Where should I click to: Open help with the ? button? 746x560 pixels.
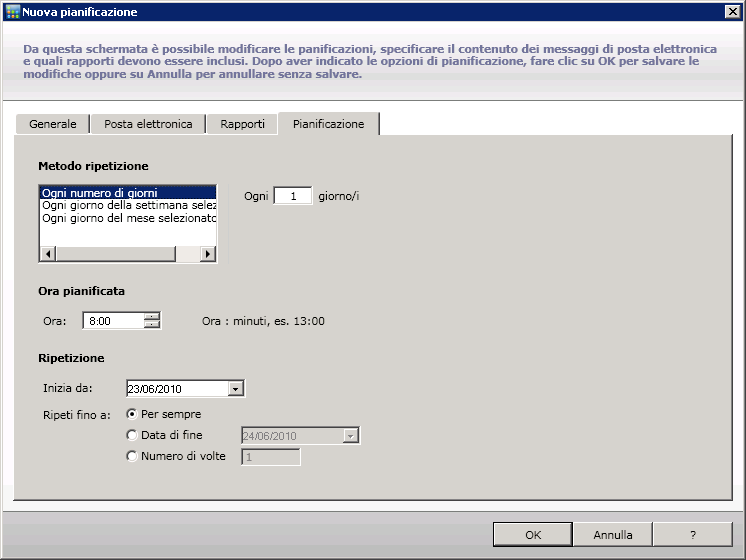[693, 535]
